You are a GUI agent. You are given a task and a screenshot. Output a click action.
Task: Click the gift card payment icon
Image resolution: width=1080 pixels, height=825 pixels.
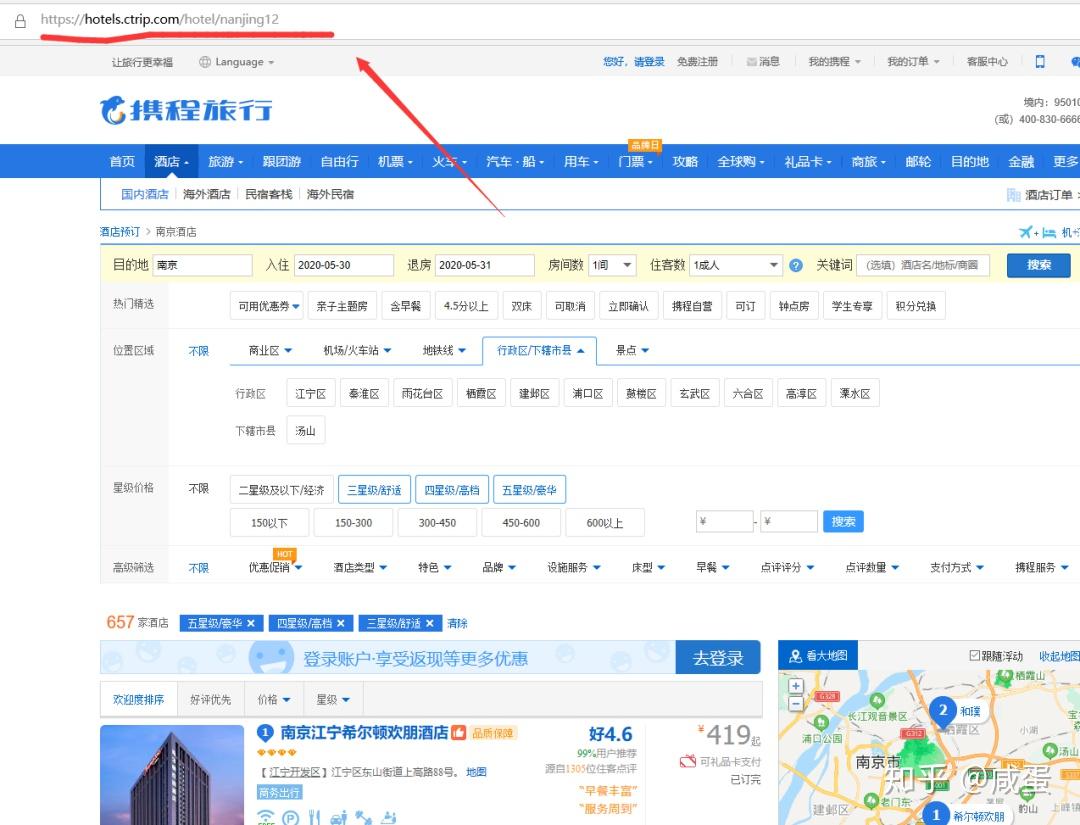687,762
